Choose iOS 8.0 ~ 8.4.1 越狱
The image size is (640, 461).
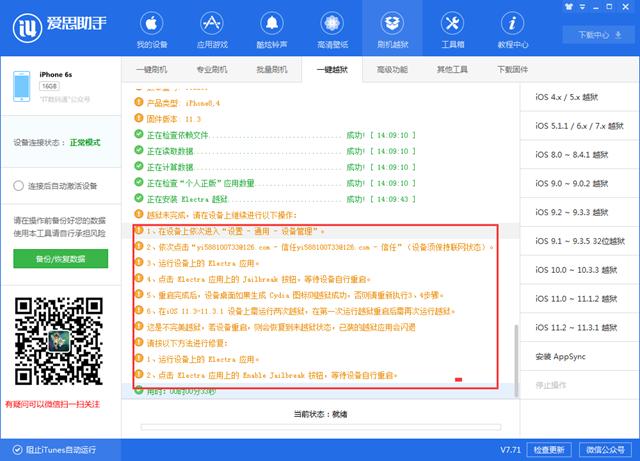coord(580,154)
